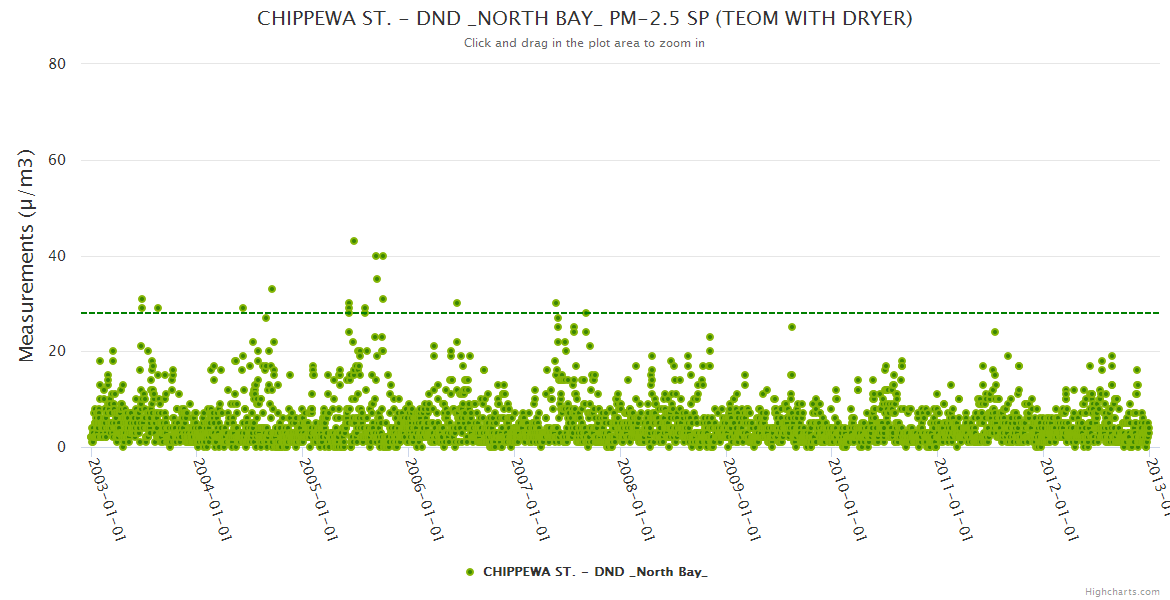This screenshot has width=1170, height=600.
Task: Click the 2005-01-01 x-axis label
Action: point(317,498)
